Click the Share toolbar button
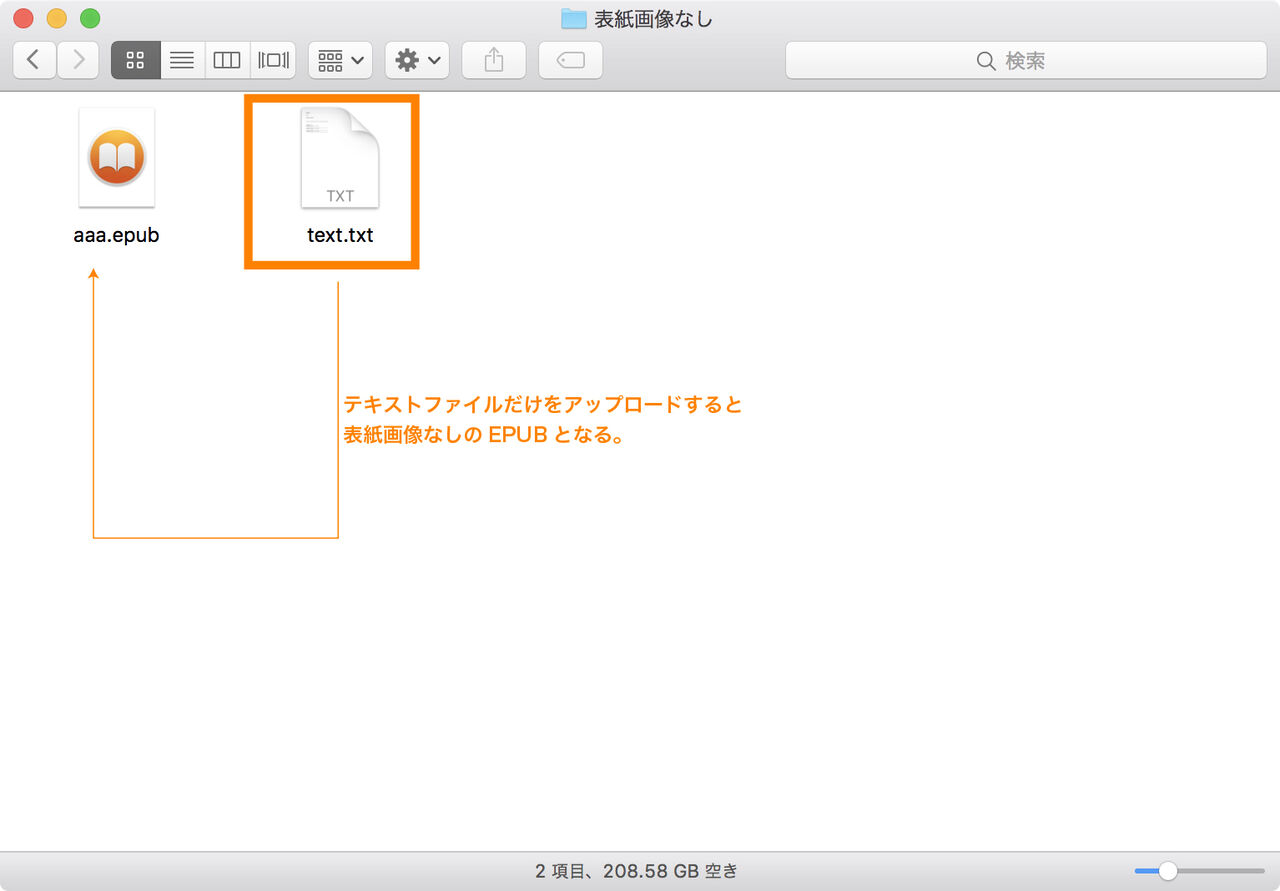Viewport: 1280px width, 891px height. pyautogui.click(x=493, y=60)
